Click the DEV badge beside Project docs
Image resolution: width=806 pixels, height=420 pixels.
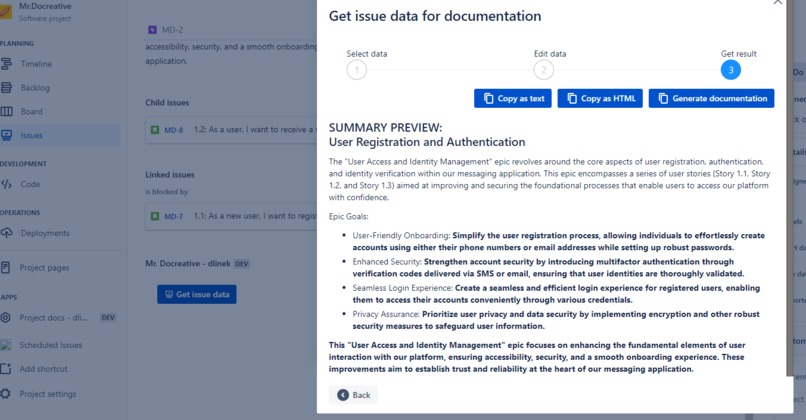coord(108,318)
